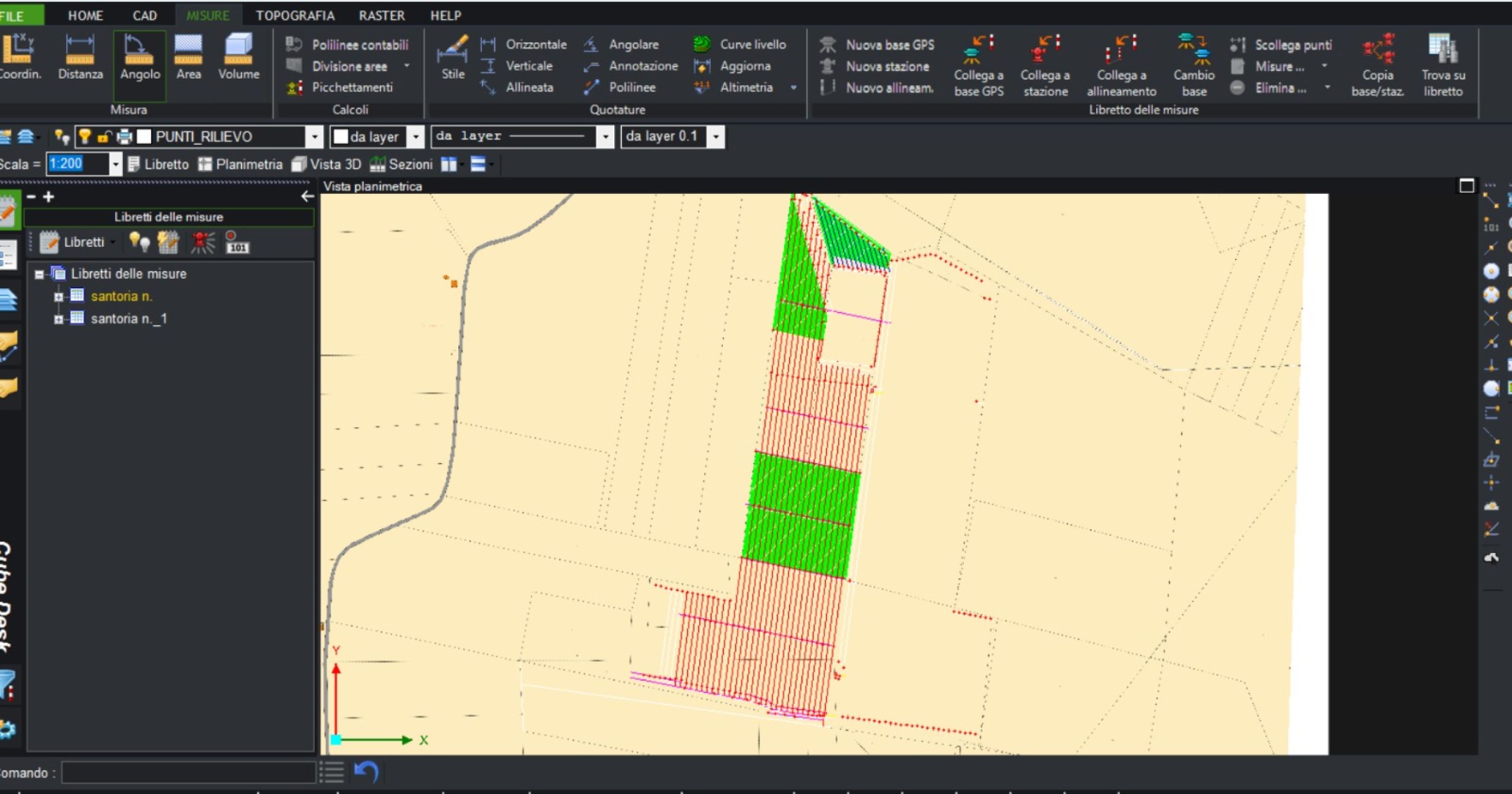This screenshot has height=794, width=1512.
Task: Open the Scala 1:200 dropdown
Action: click(x=116, y=164)
